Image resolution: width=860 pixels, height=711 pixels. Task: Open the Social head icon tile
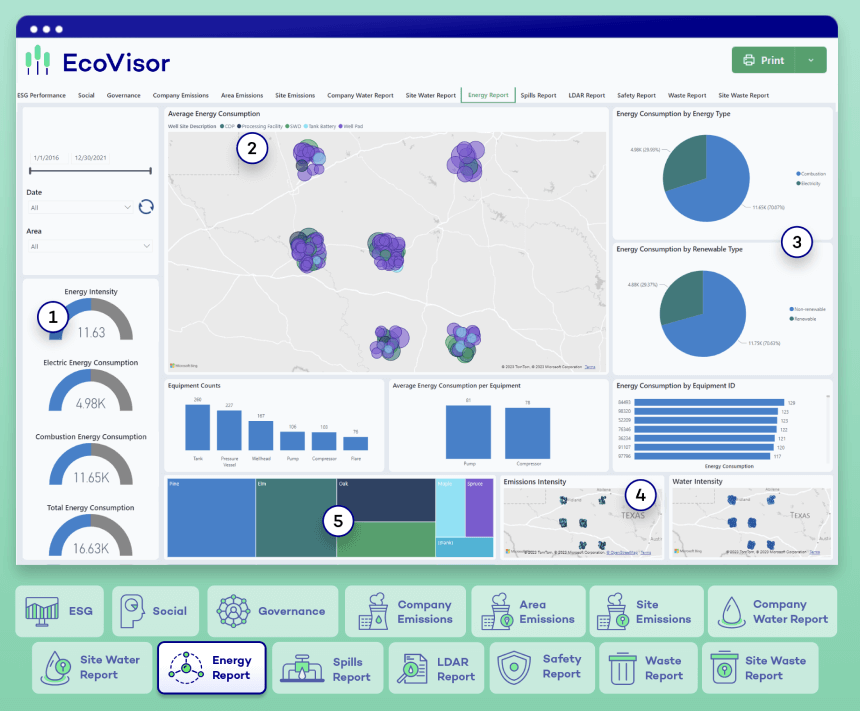click(x=155, y=611)
